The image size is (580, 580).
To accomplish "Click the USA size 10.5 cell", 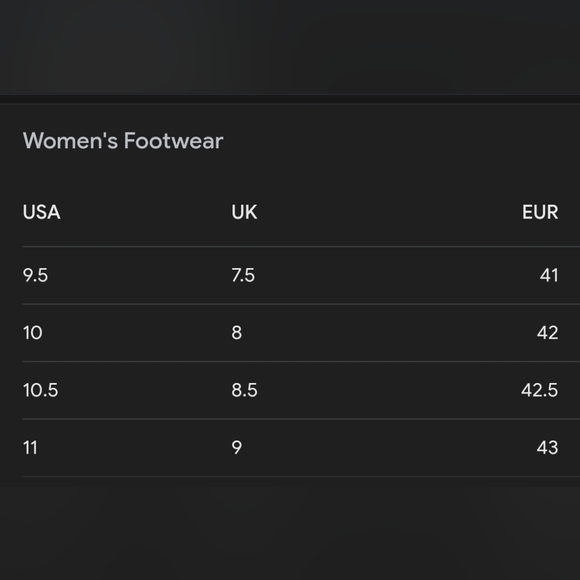I will tap(40, 390).
